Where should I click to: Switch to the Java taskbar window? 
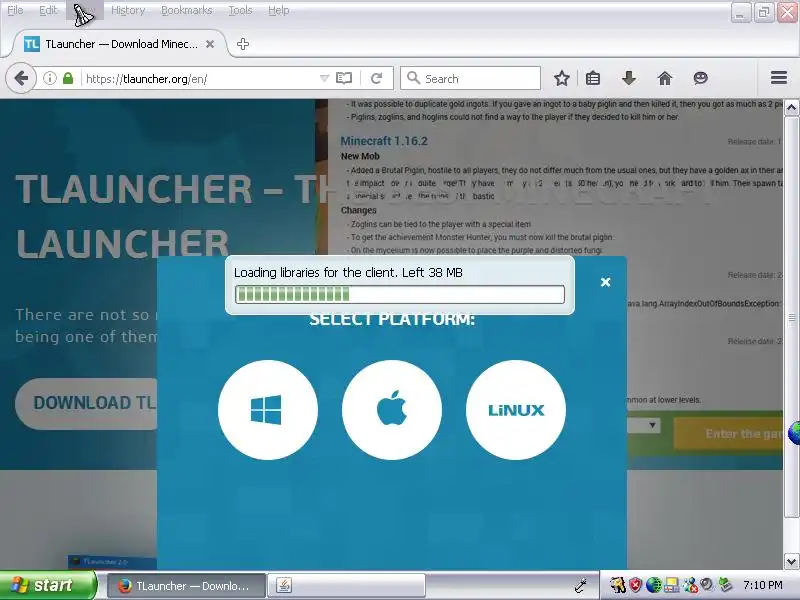(x=347, y=586)
